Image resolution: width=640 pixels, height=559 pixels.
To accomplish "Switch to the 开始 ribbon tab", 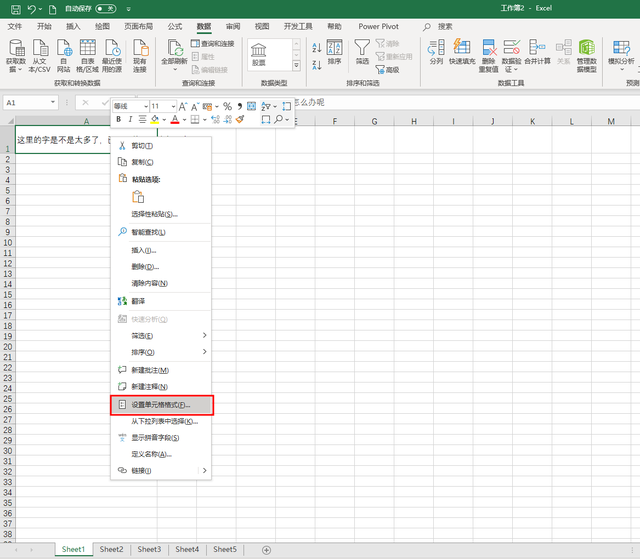I will (44, 27).
